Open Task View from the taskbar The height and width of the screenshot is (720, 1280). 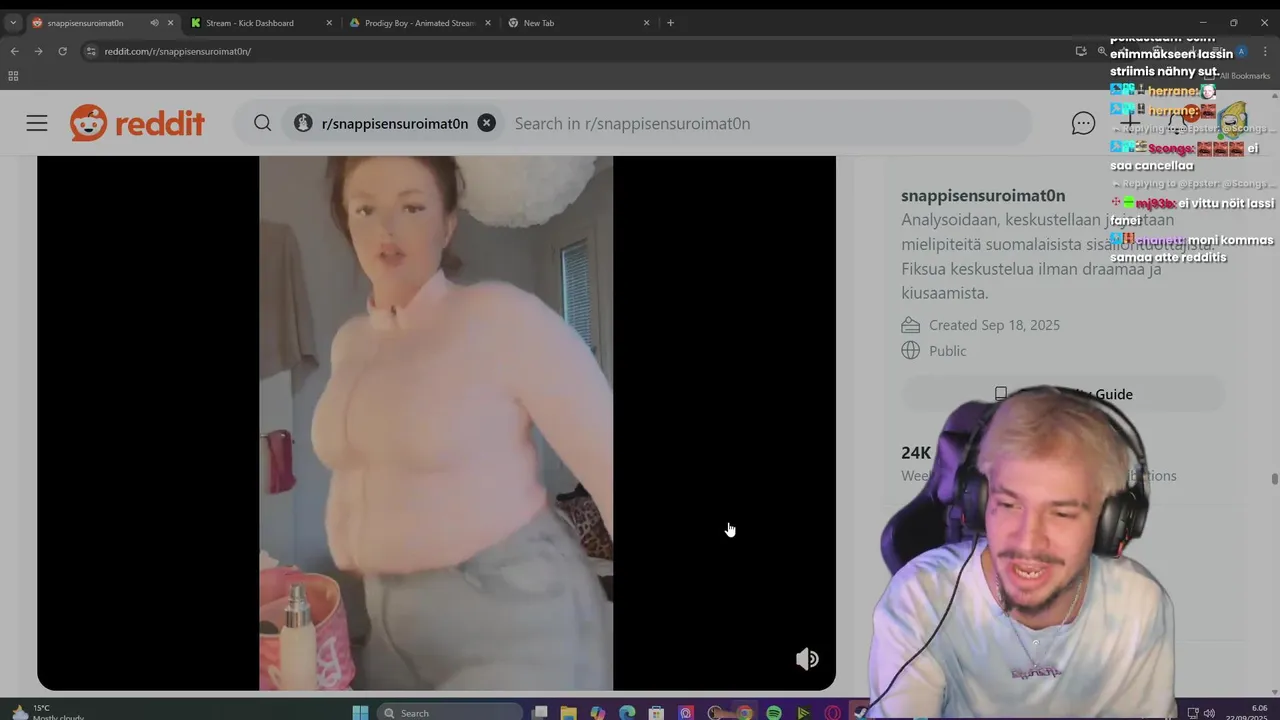click(539, 712)
